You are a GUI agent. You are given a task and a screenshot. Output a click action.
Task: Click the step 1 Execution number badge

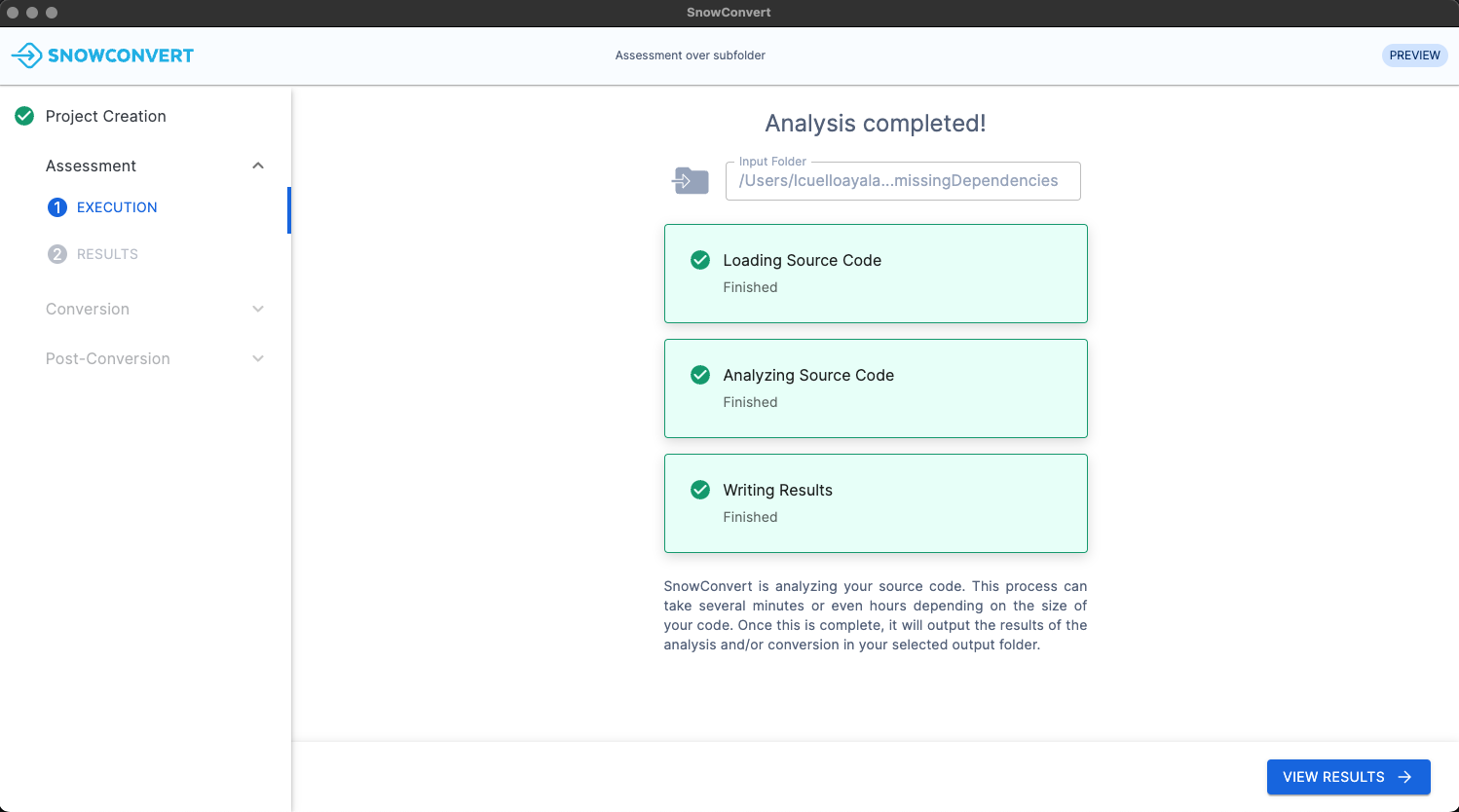(57, 207)
